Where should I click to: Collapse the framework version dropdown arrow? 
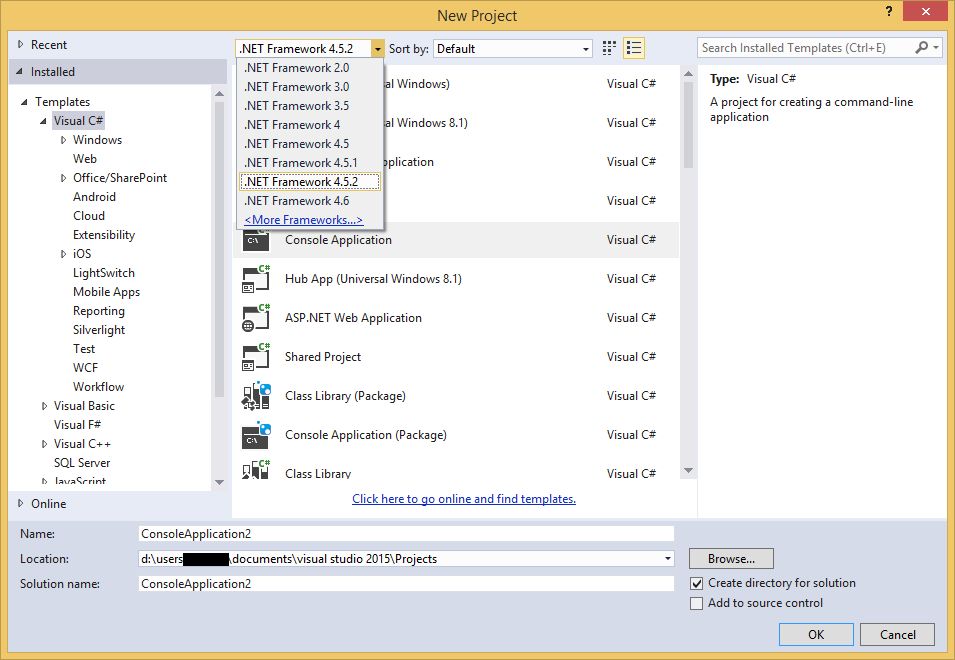378,49
